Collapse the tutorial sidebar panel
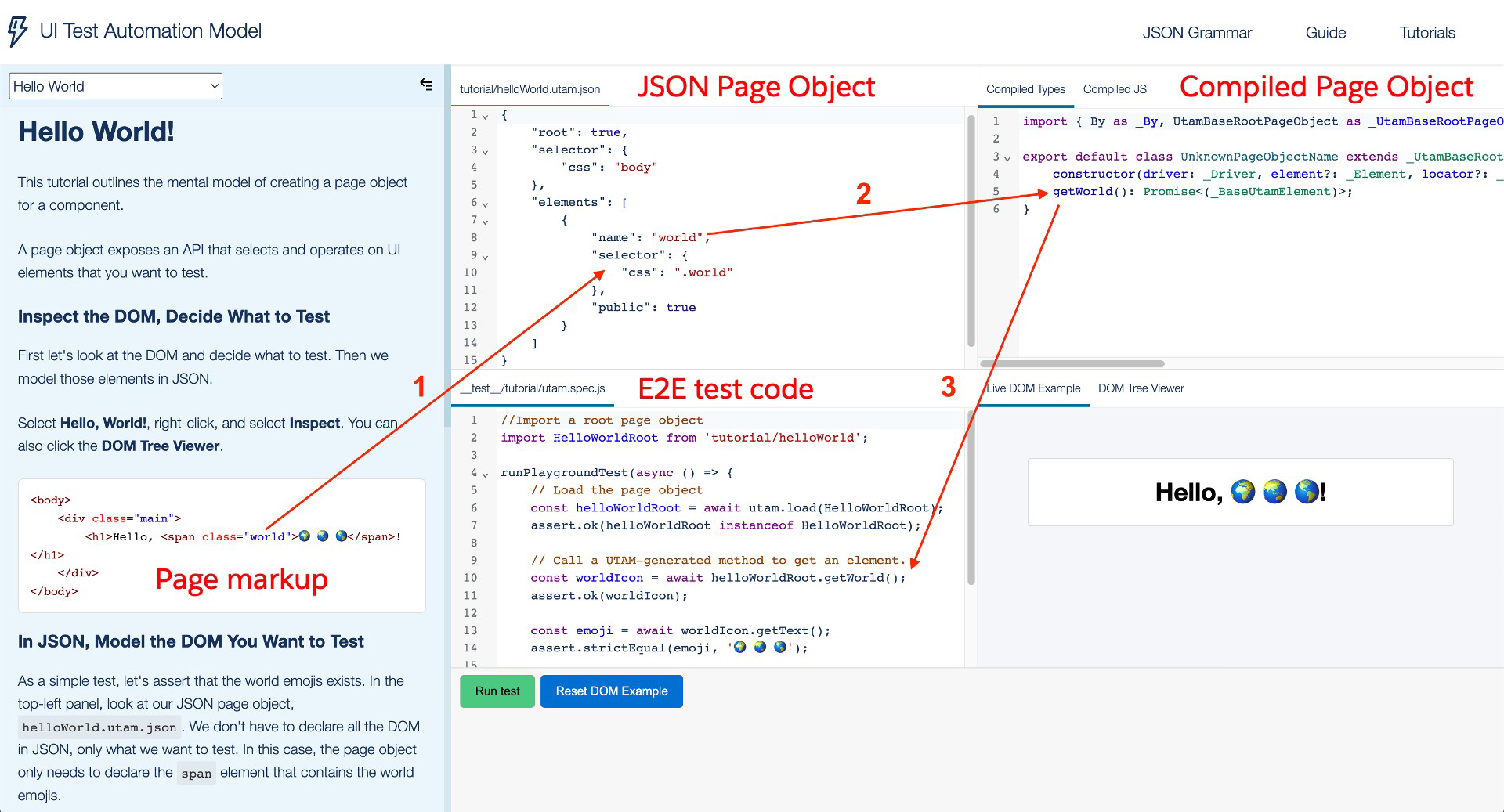Viewport: 1504px width, 812px height. coord(425,85)
